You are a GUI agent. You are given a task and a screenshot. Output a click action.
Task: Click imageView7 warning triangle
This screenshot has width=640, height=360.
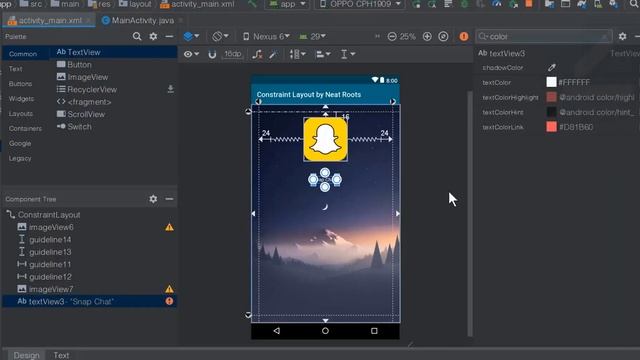169,289
